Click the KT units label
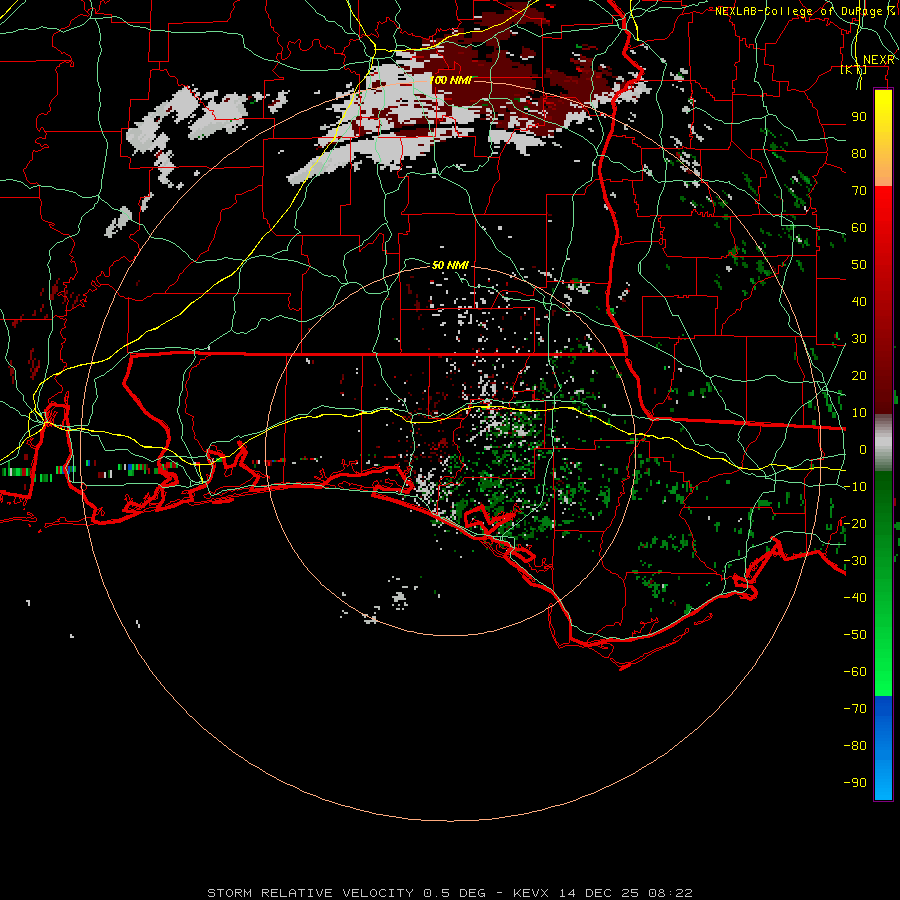 854,70
